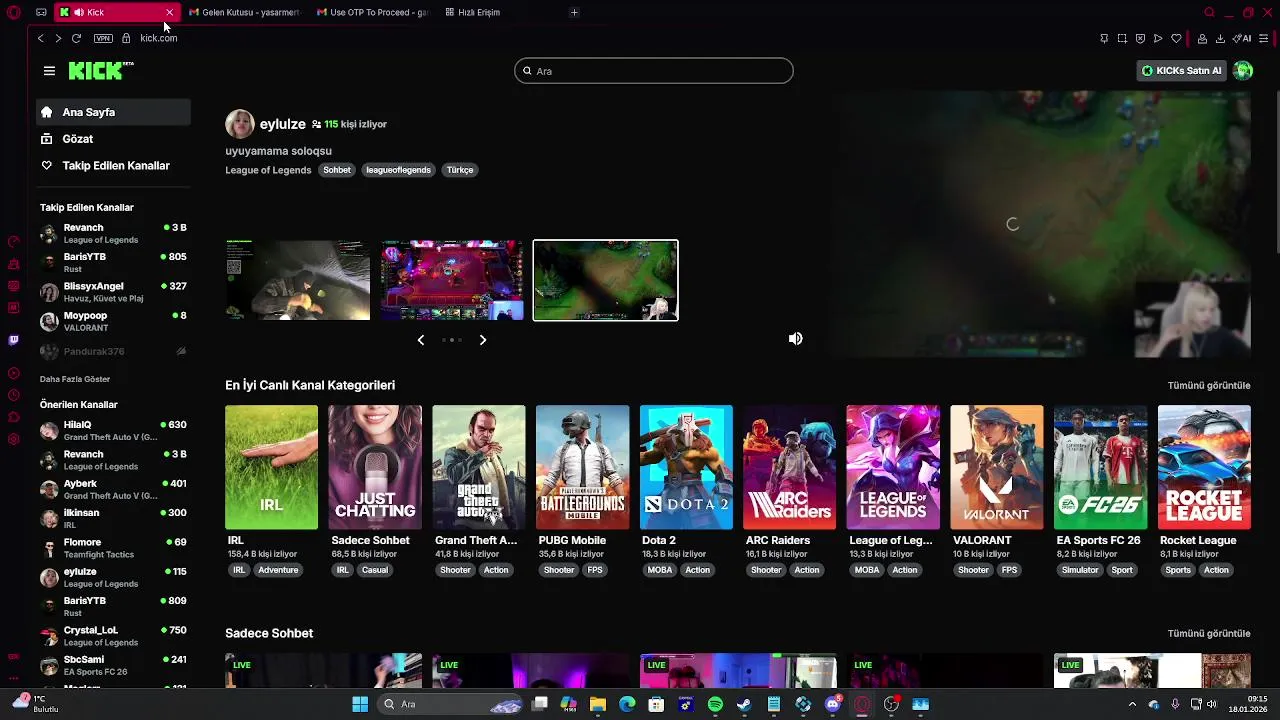This screenshot has height=720, width=1280.
Task: Open File Explorer from the taskbar
Action: (x=597, y=704)
